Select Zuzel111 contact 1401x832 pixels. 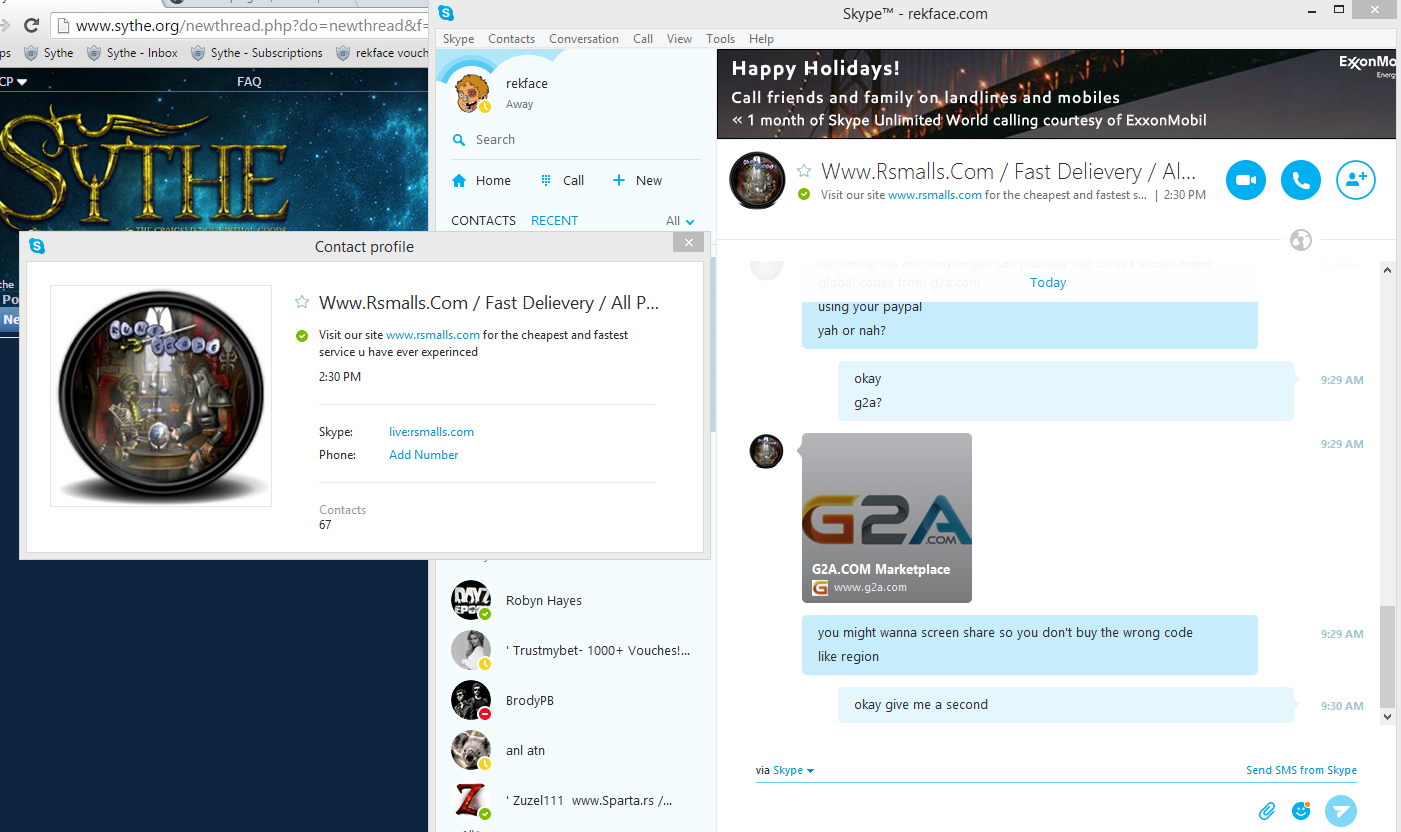[575, 800]
